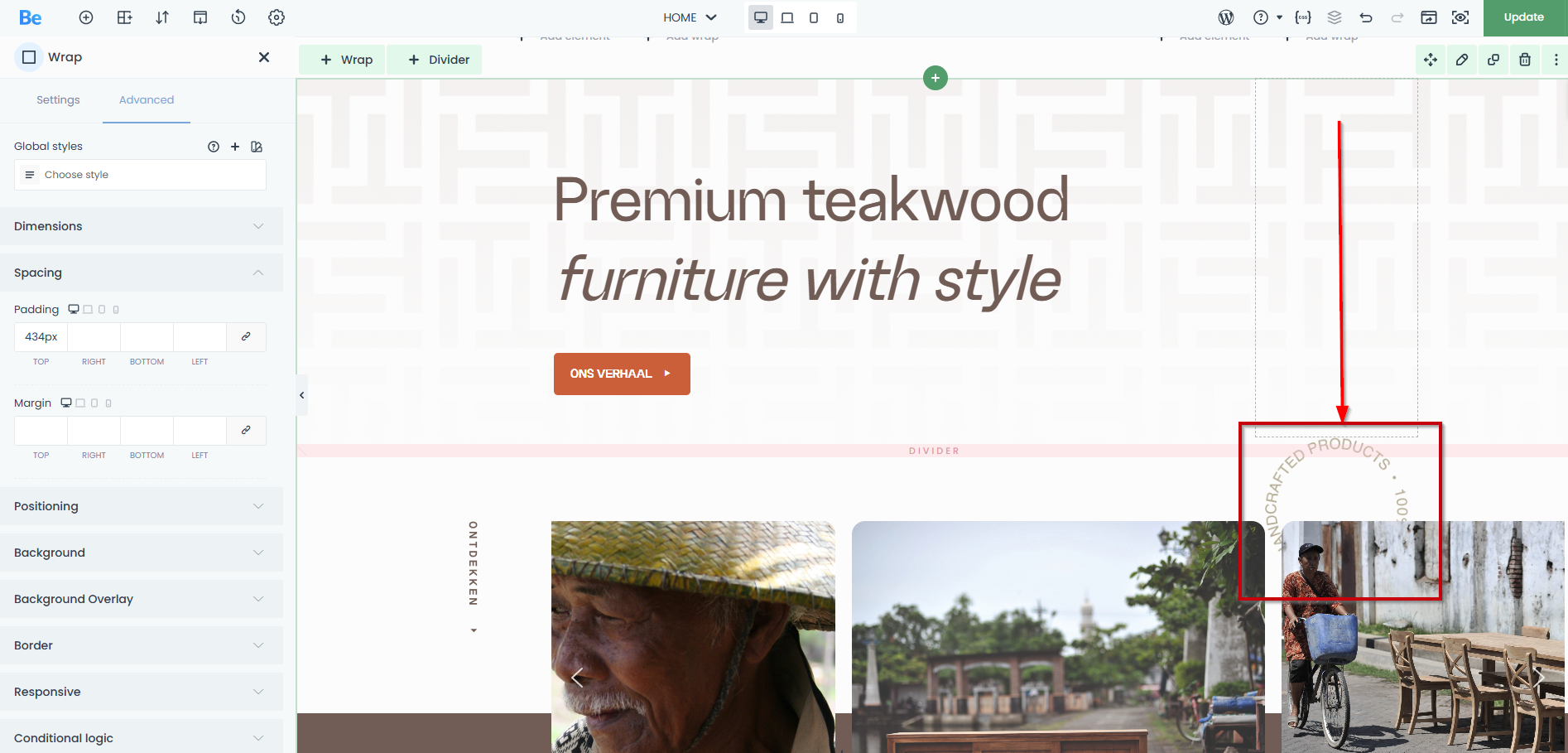Click the WordPress dashboard icon

[1226, 17]
